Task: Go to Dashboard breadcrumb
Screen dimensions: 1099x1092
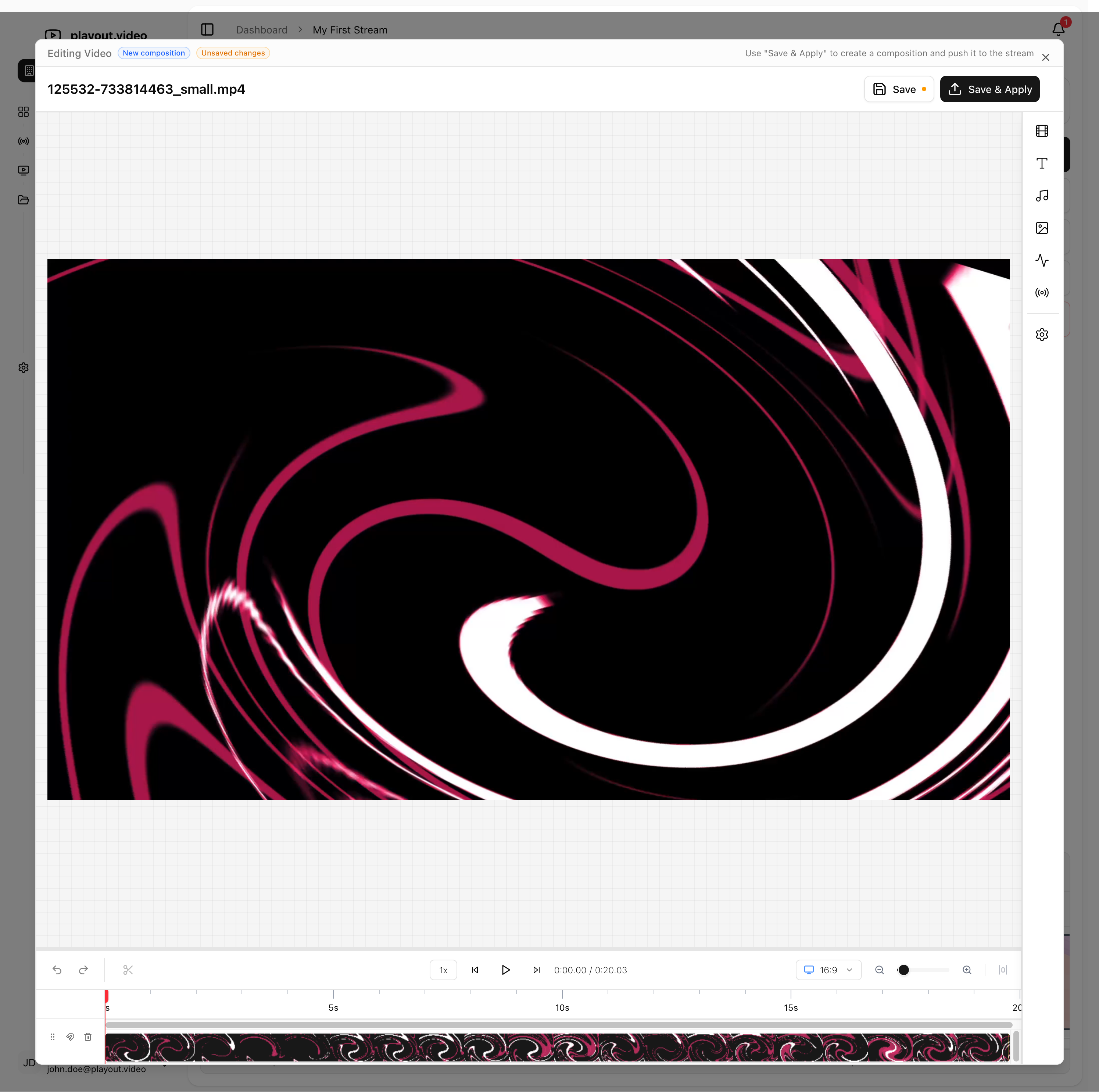Action: coord(262,29)
